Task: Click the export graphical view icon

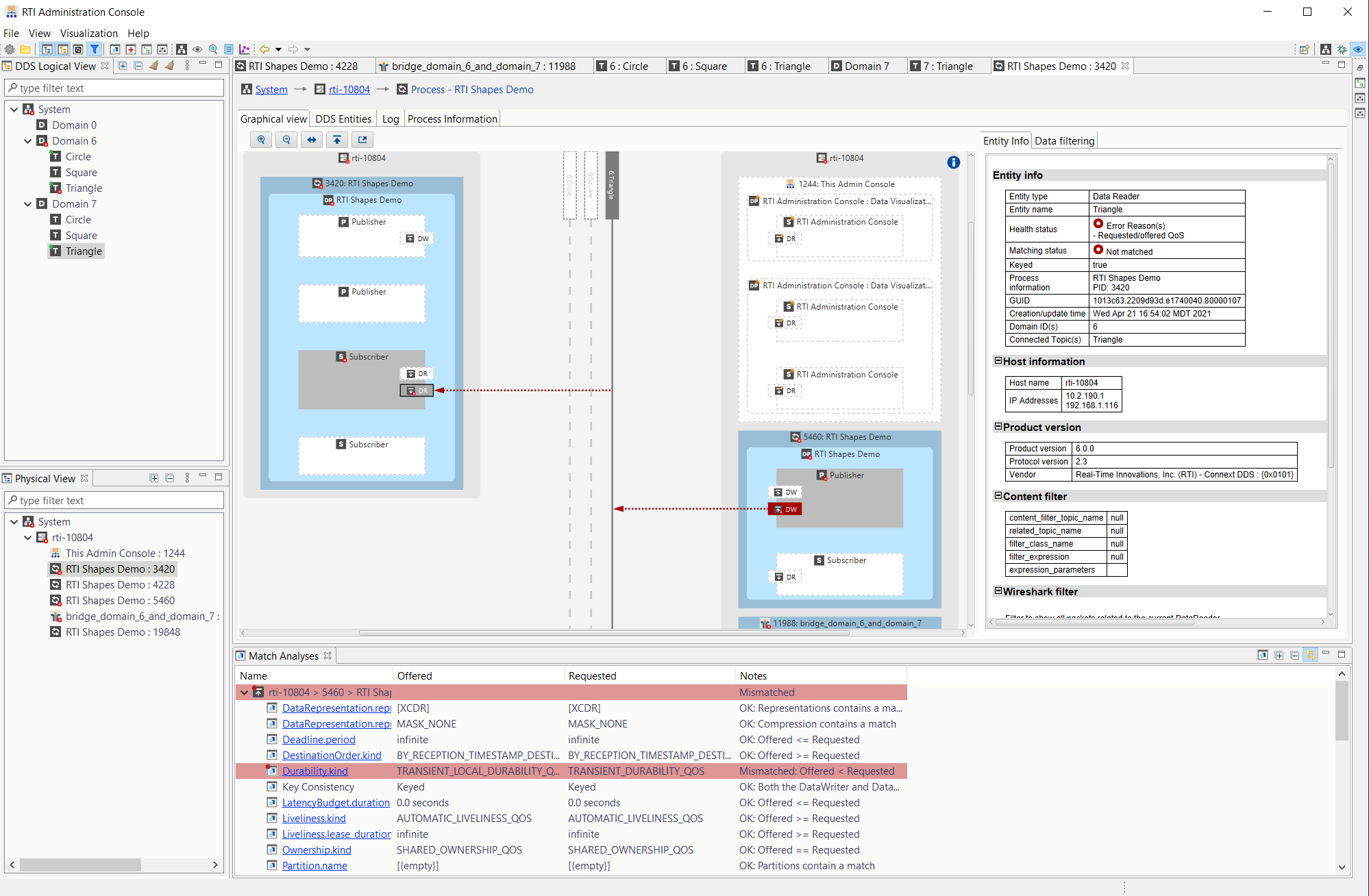Action: tap(362, 140)
